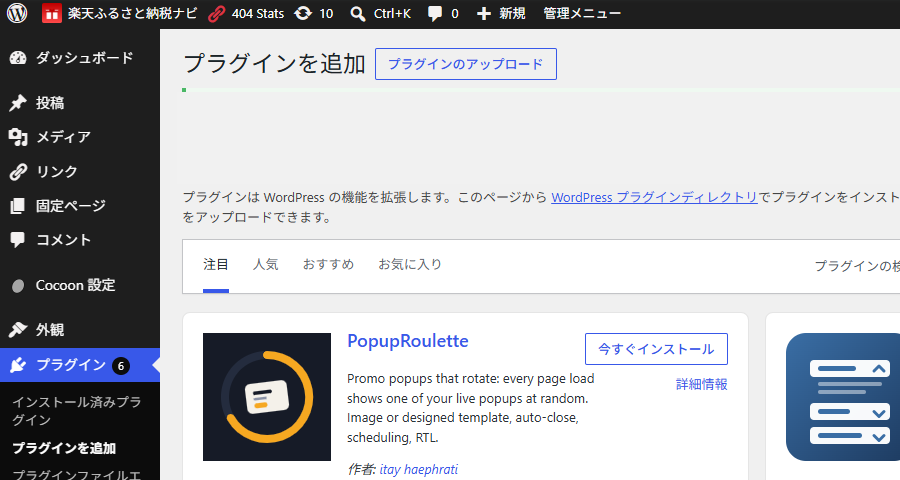Open インストール済みプラグイン submenu
900x480 pixels.
pos(76,411)
